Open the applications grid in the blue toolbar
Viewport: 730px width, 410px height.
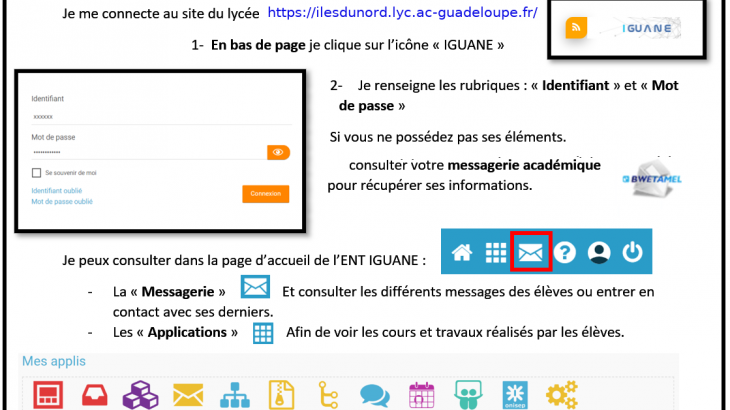coord(496,252)
